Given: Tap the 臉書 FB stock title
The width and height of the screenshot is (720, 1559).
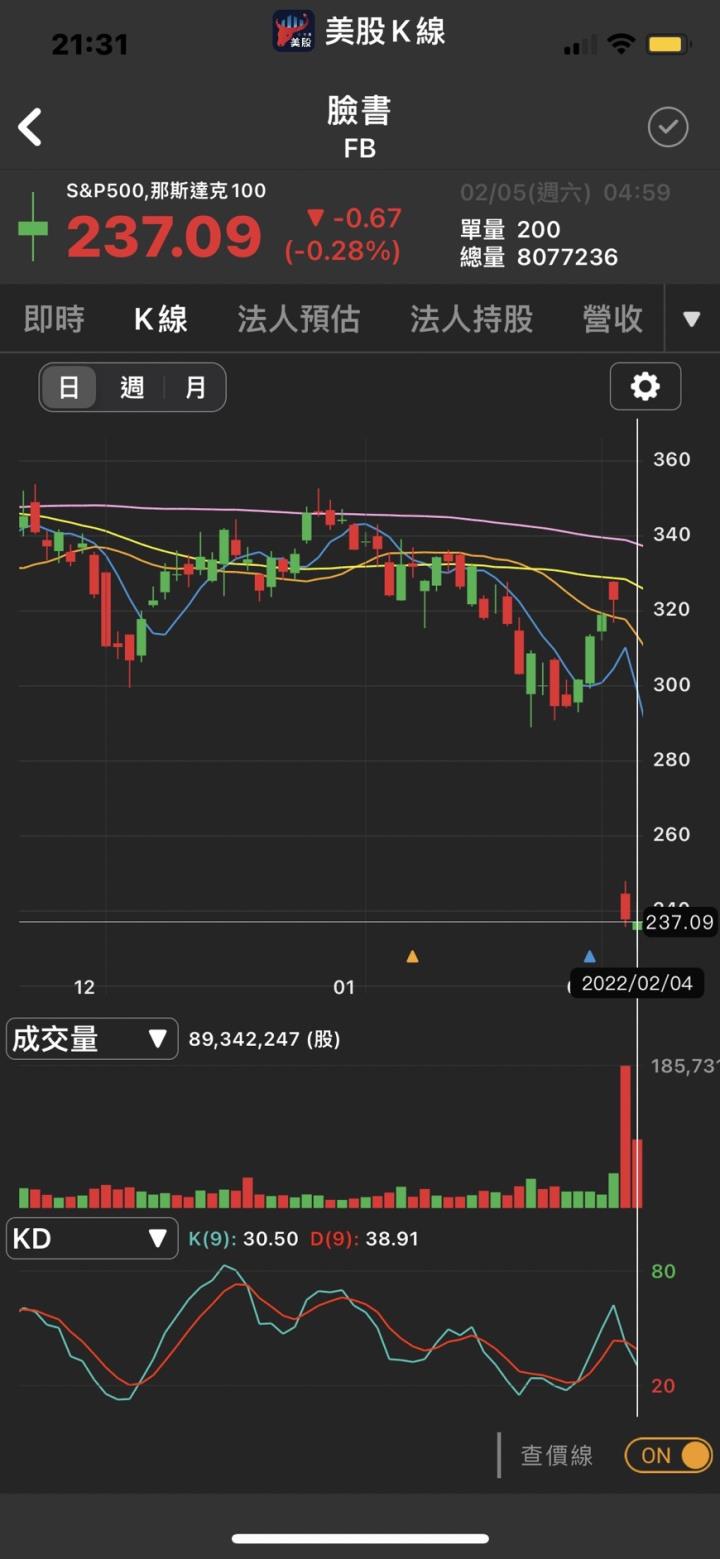Looking at the screenshot, I should click(x=359, y=126).
